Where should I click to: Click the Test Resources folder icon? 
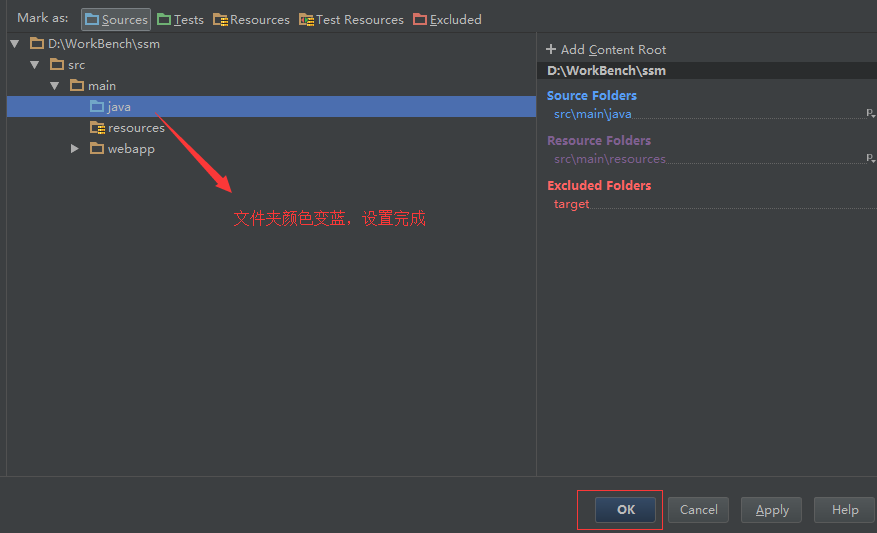coord(306,20)
